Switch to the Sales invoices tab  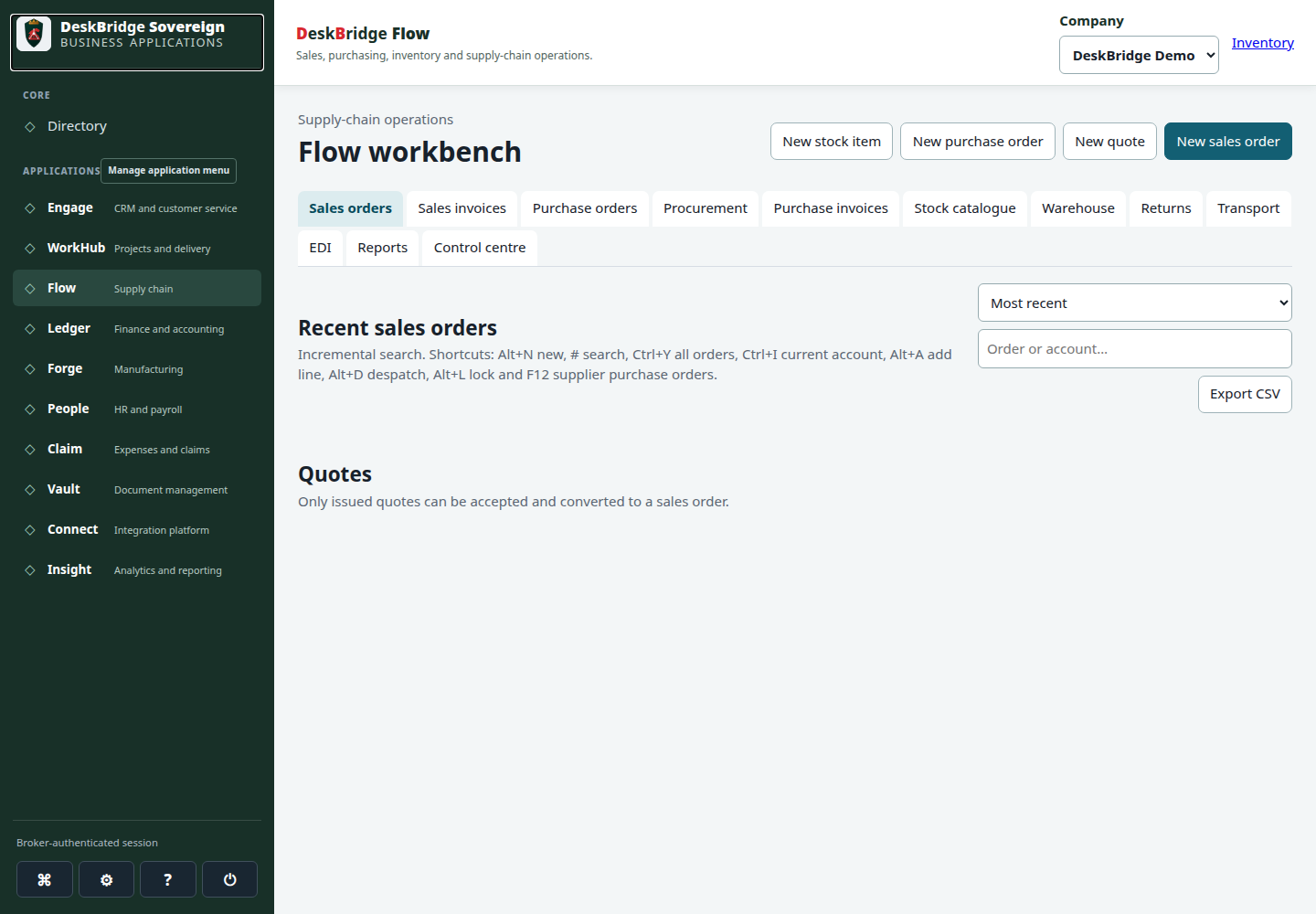[x=462, y=208]
